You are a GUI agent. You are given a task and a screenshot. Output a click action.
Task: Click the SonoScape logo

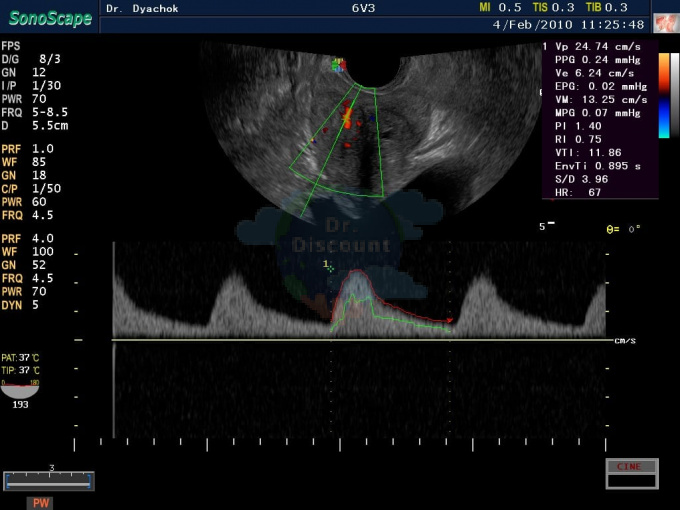click(x=50, y=19)
